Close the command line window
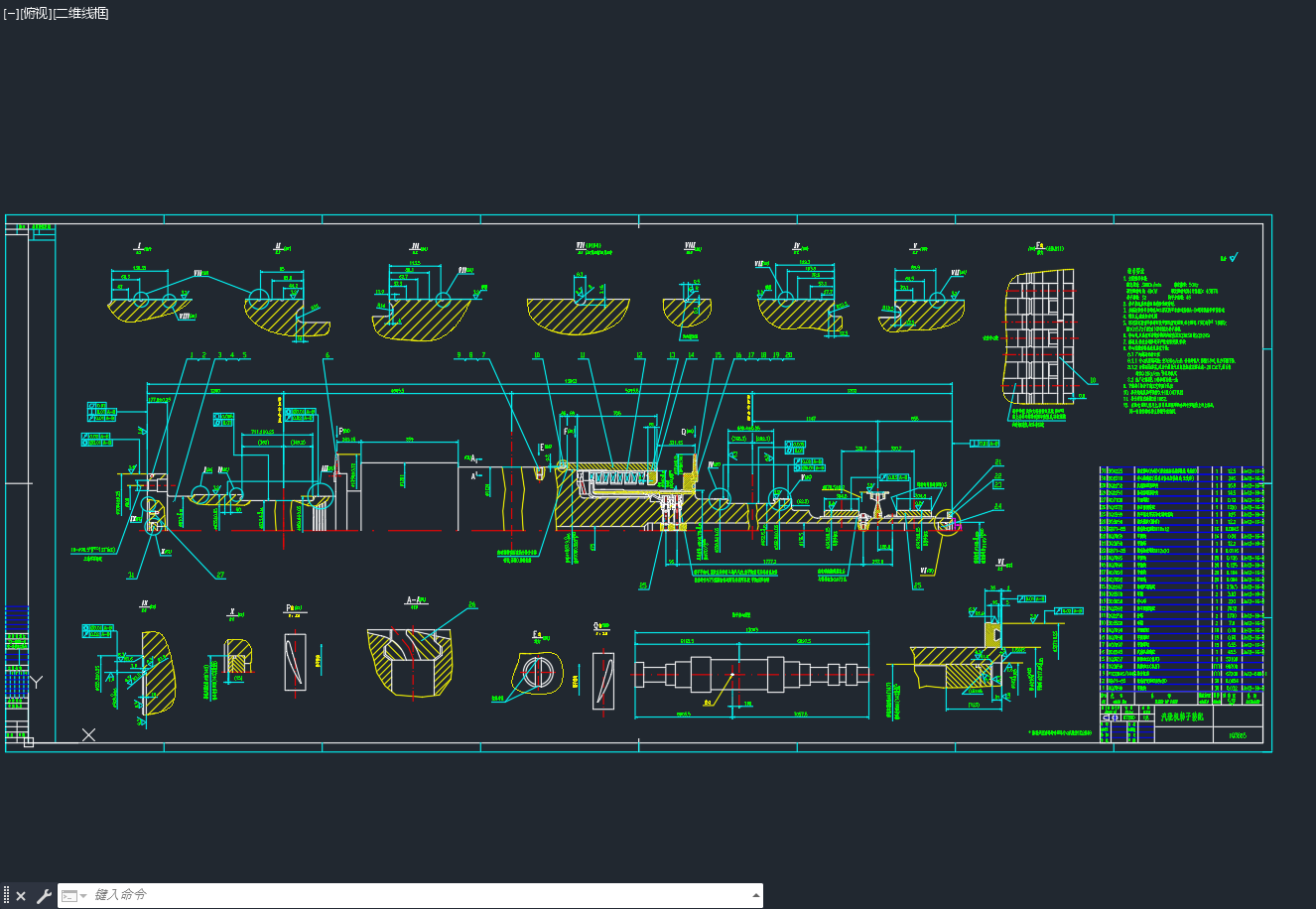1316x909 pixels. point(21,896)
